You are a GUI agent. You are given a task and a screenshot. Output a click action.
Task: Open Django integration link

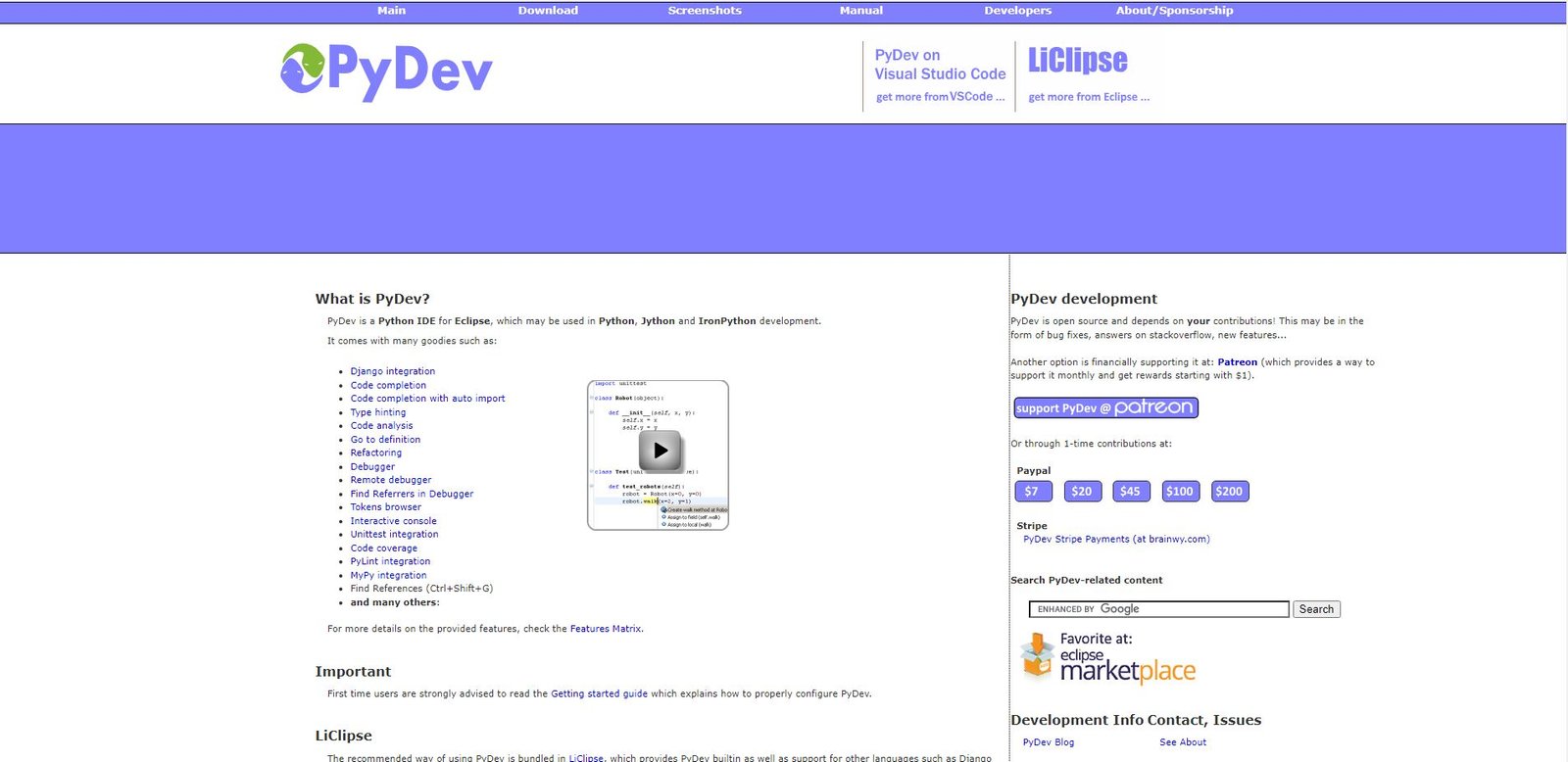pyautogui.click(x=393, y=371)
